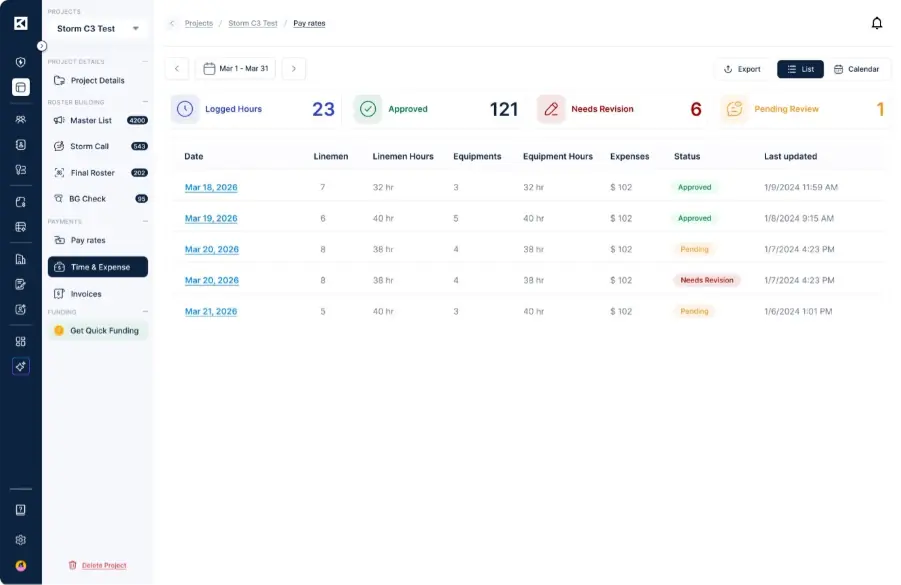Open Master List in sidebar
901x585 pixels.
98,120
